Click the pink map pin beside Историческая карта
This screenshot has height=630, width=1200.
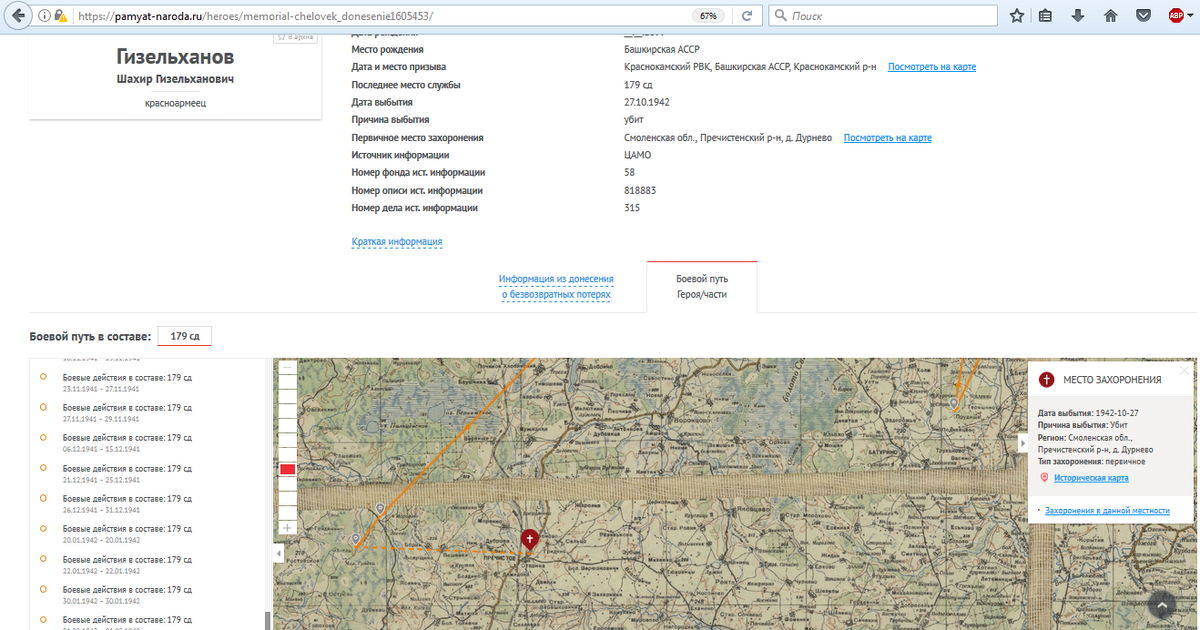click(1044, 478)
